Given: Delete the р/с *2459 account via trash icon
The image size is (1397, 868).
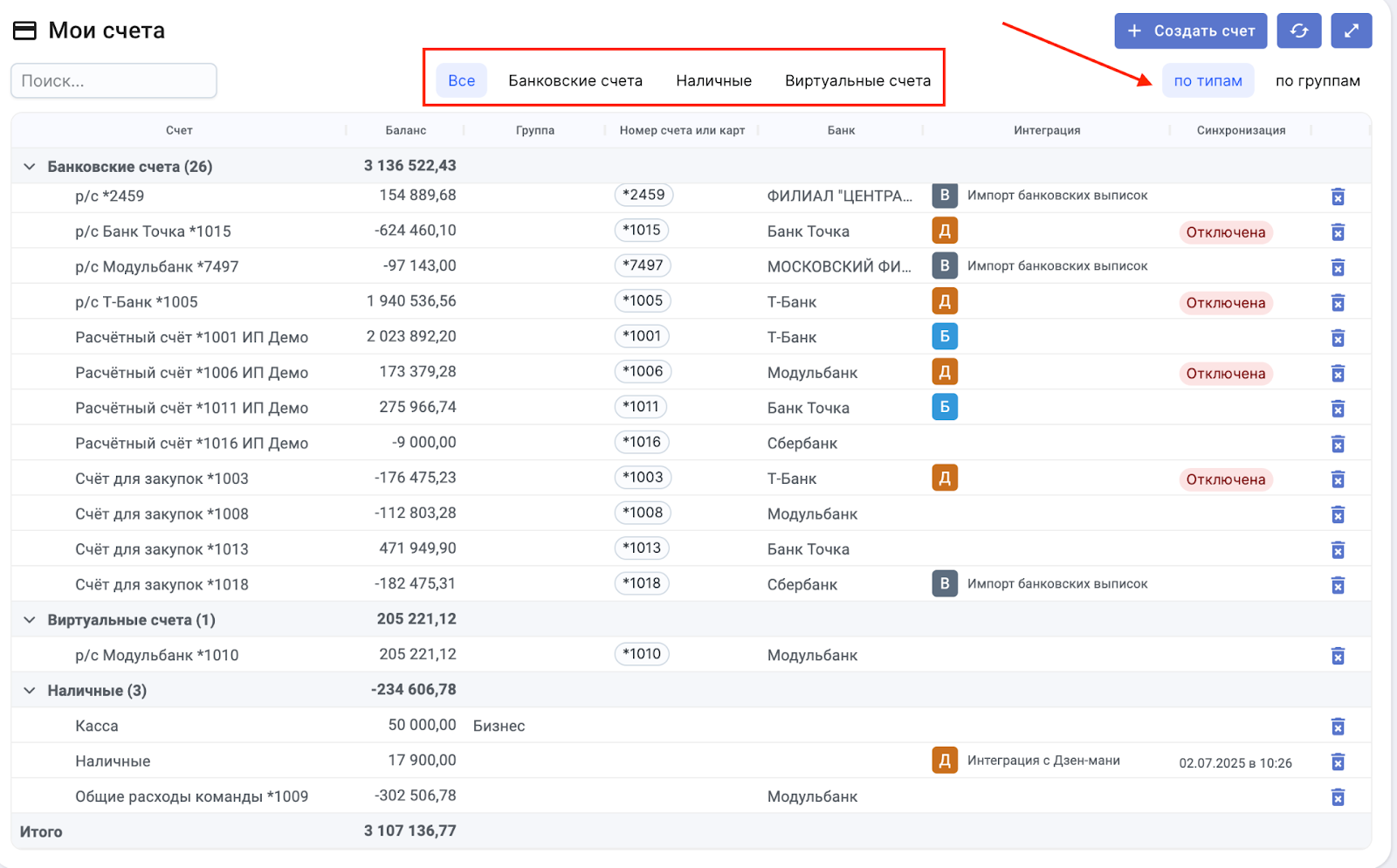Looking at the screenshot, I should (x=1337, y=196).
